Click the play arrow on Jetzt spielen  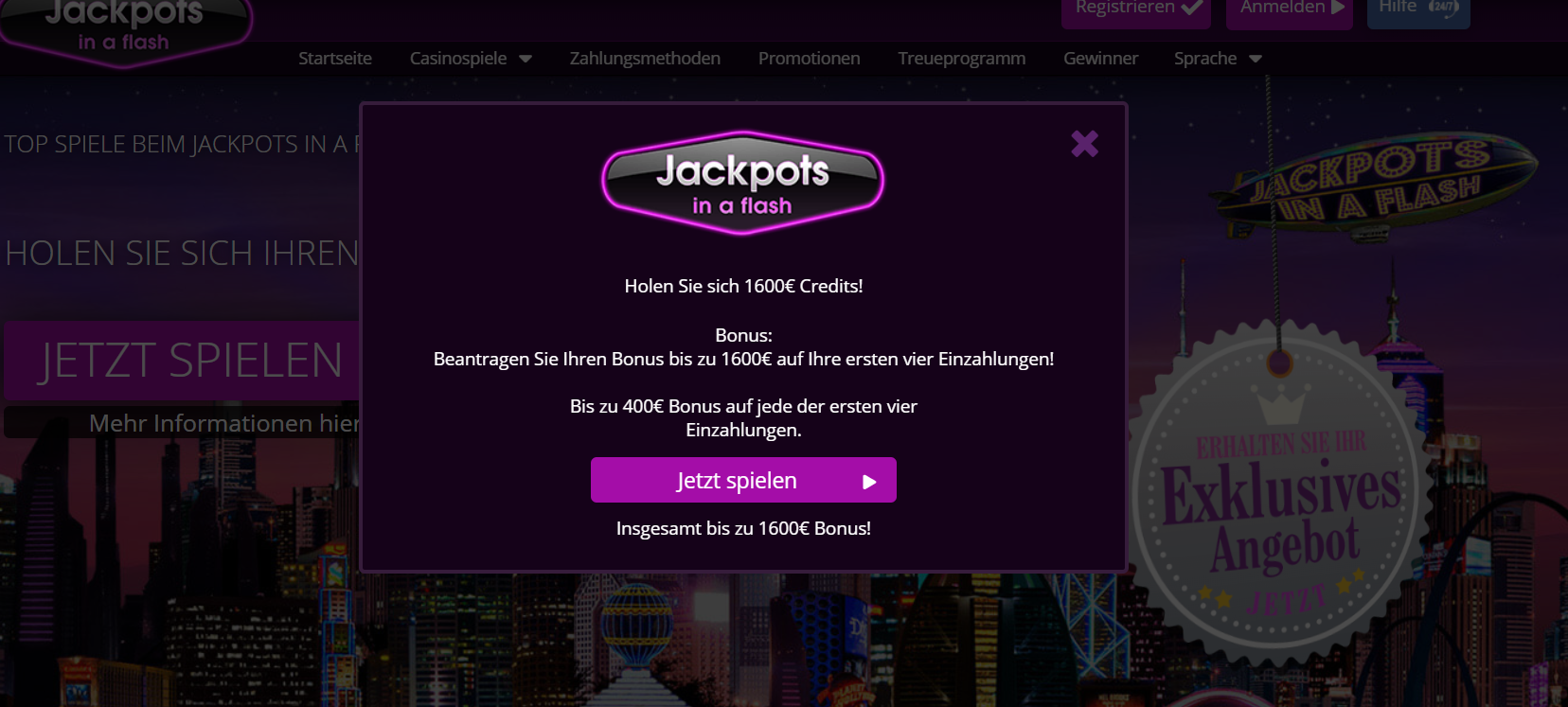869,482
